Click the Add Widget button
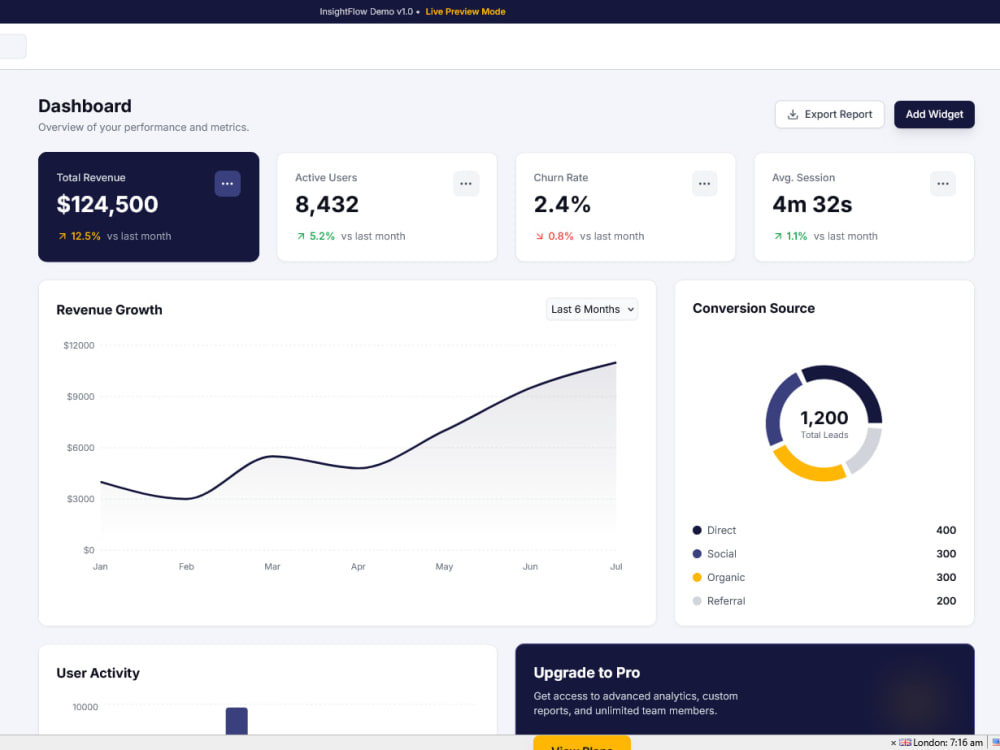 934,114
